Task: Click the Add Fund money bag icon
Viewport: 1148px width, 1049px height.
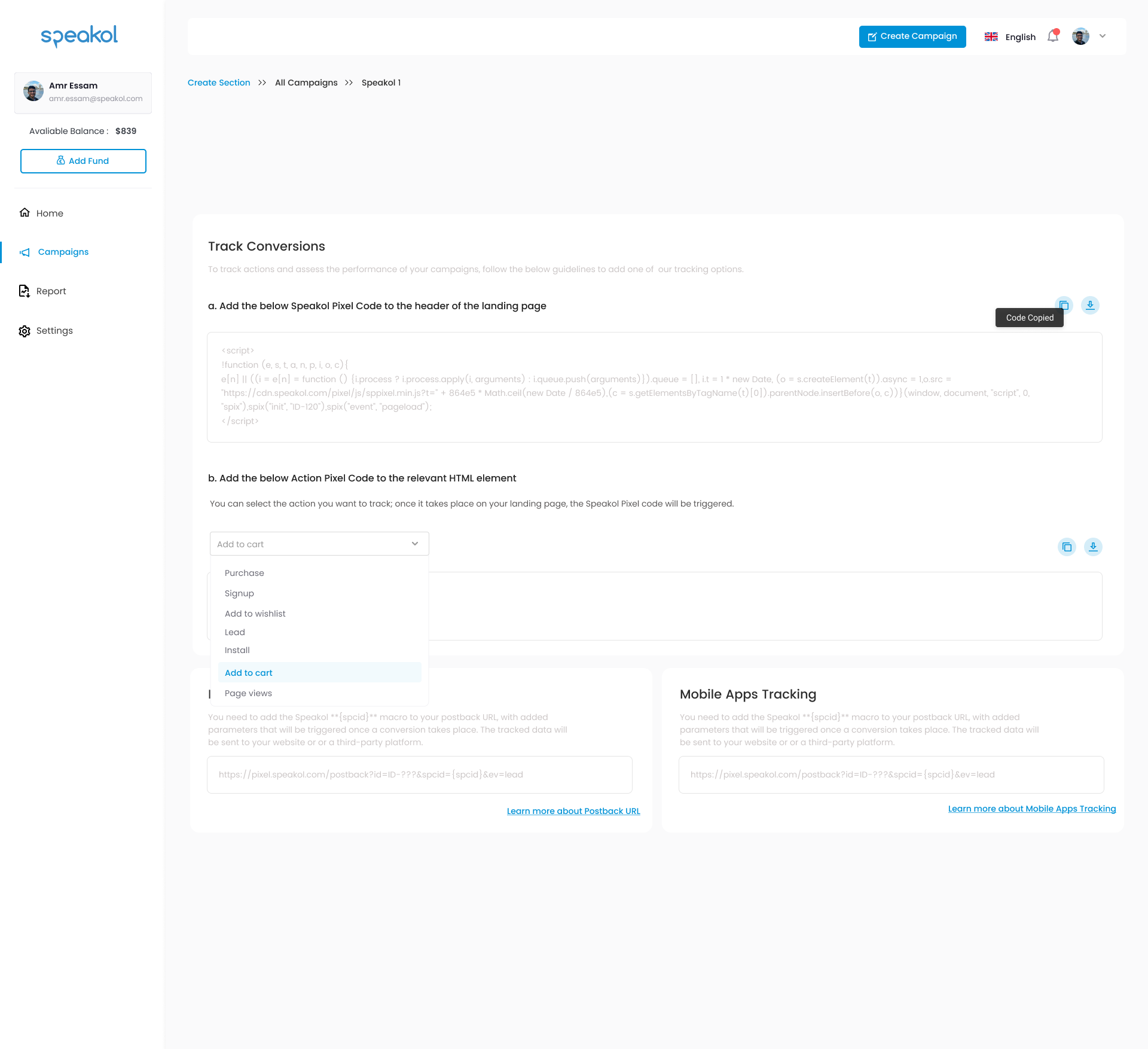Action: click(x=61, y=160)
